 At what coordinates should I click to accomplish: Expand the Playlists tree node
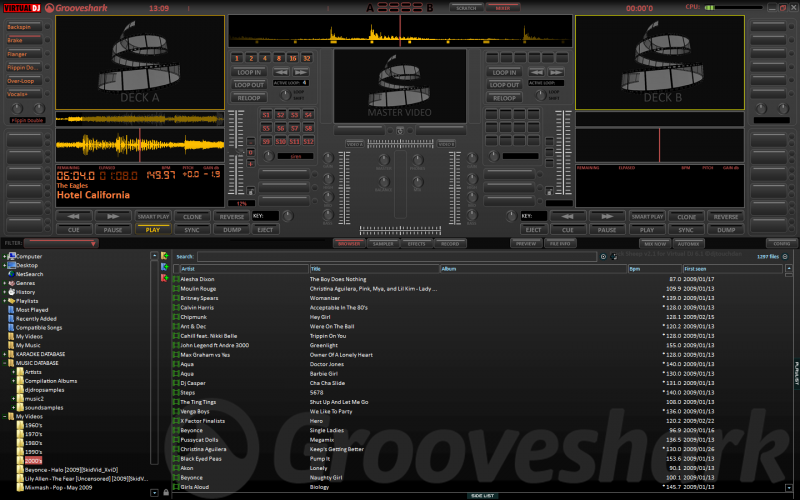click(x=5, y=301)
